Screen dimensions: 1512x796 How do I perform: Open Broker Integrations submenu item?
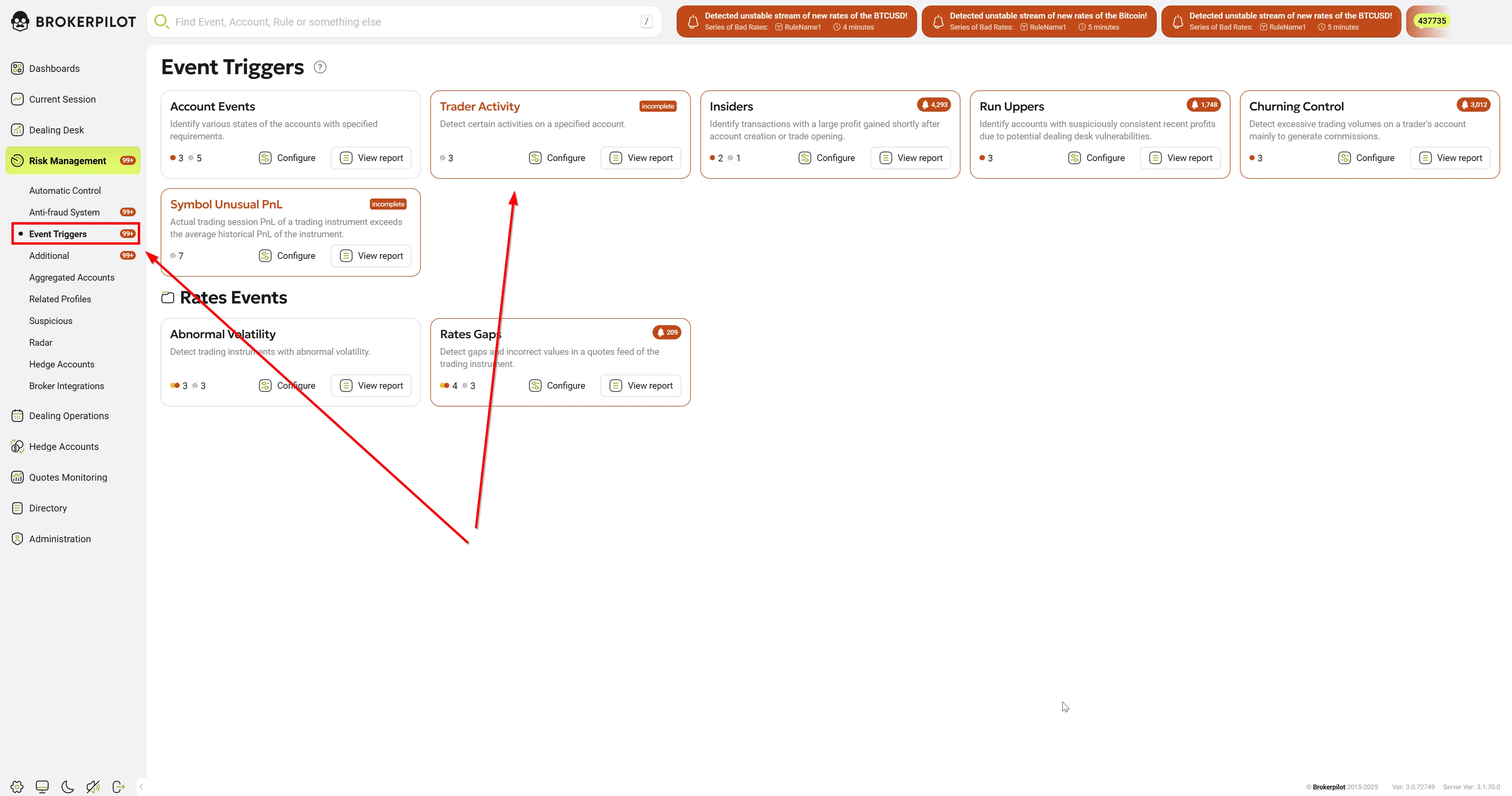click(x=66, y=386)
